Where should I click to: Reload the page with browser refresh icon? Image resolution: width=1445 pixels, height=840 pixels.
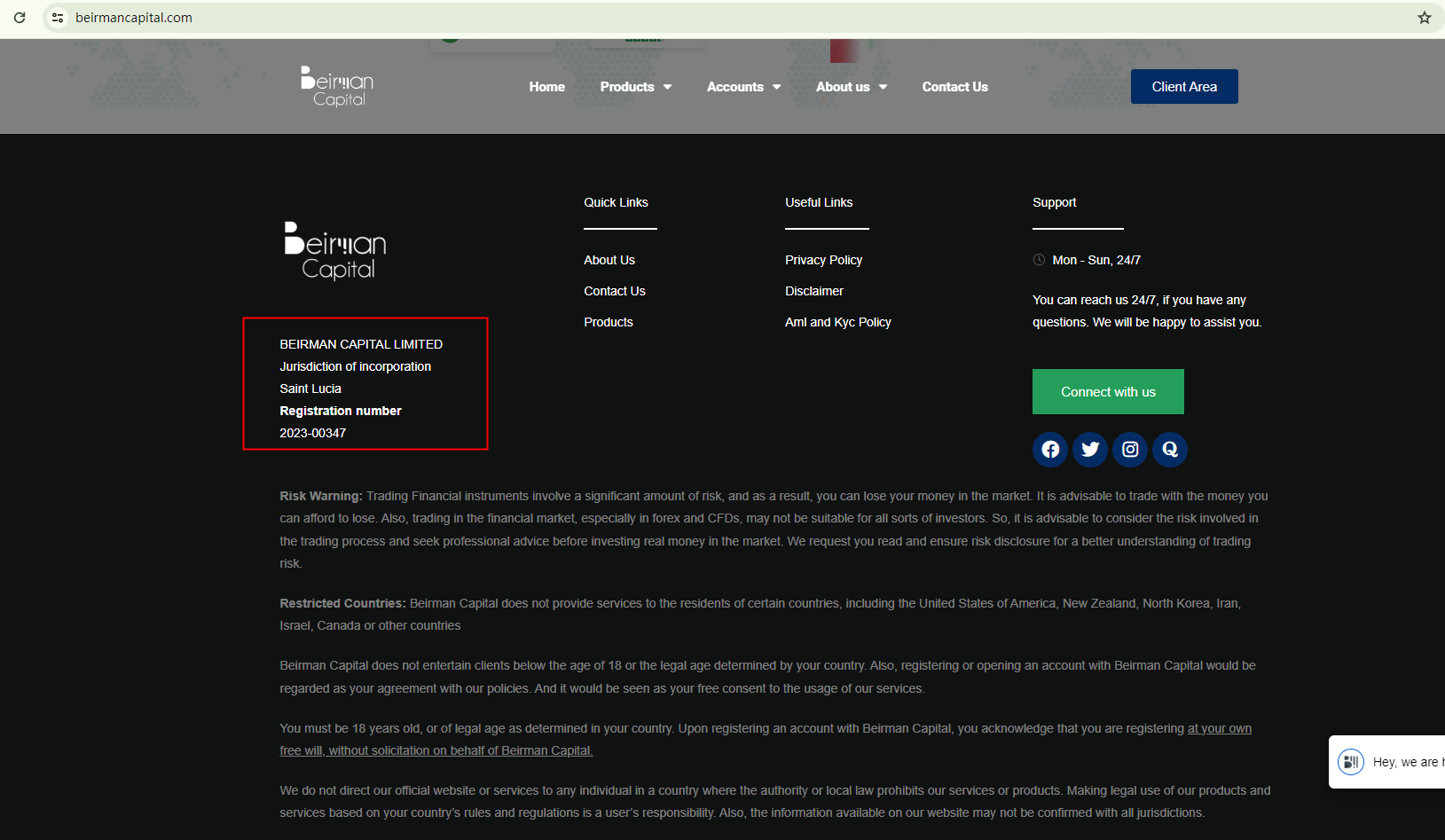click(20, 18)
